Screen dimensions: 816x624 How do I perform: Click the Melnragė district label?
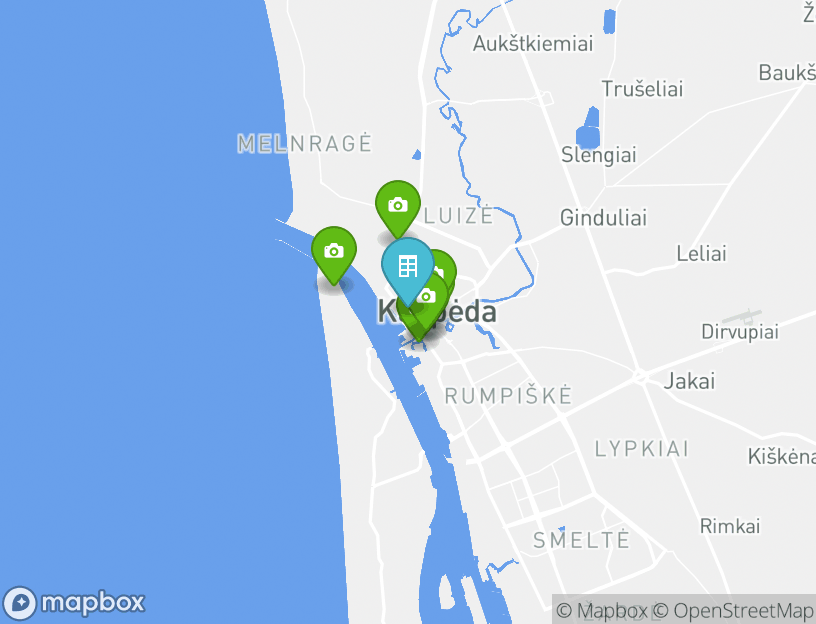click(x=304, y=143)
